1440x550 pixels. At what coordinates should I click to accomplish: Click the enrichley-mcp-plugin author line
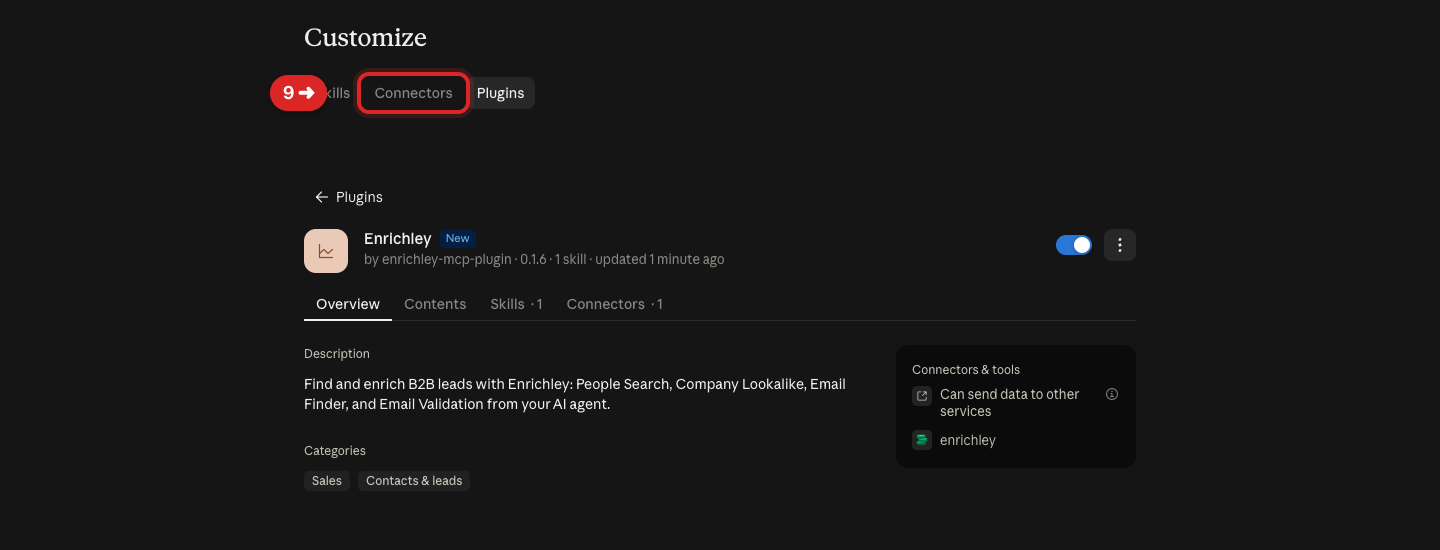point(544,259)
